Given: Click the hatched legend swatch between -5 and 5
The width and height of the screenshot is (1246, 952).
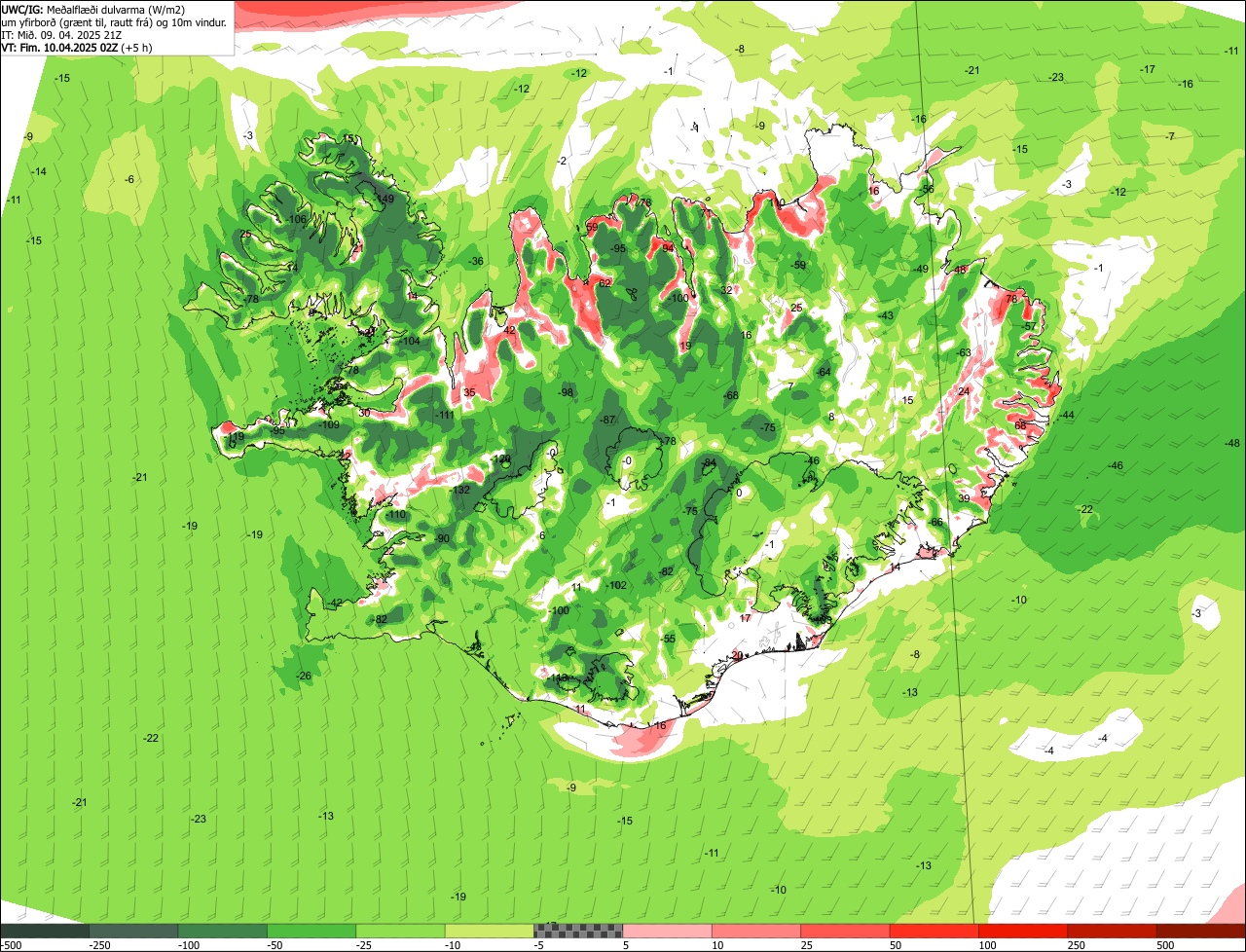Looking at the screenshot, I should pos(578,931).
